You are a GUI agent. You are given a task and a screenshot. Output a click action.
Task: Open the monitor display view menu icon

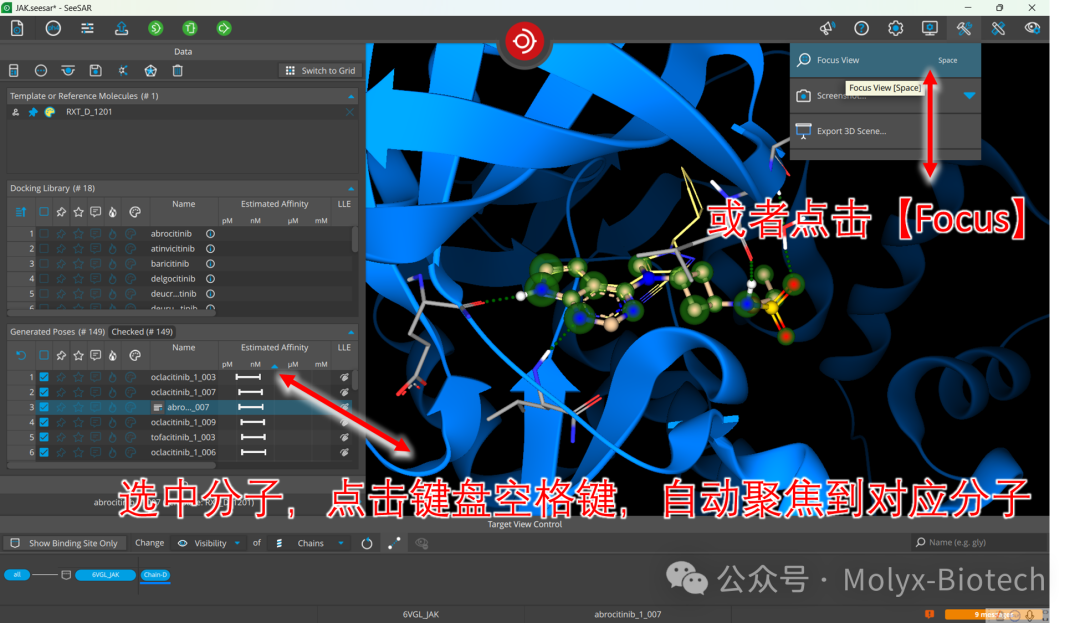pos(930,28)
